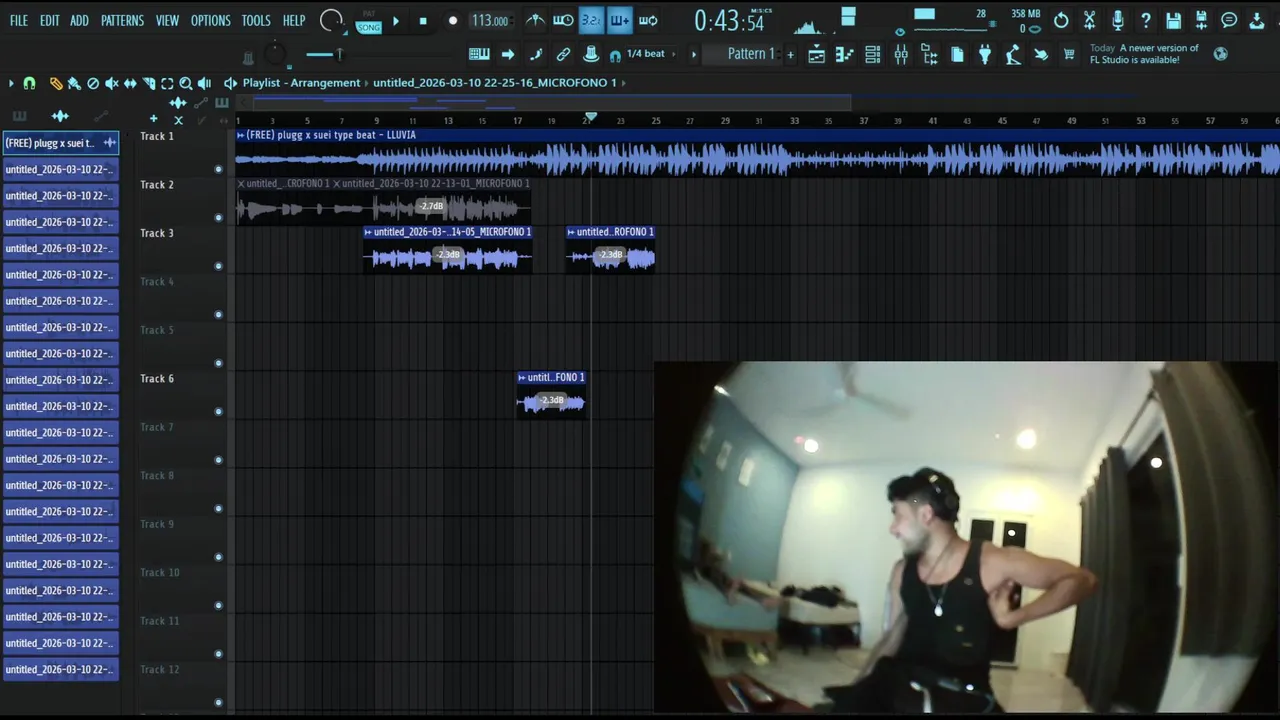Open the content shop cart icon
The width and height of the screenshot is (1280, 720).
(x=1069, y=55)
